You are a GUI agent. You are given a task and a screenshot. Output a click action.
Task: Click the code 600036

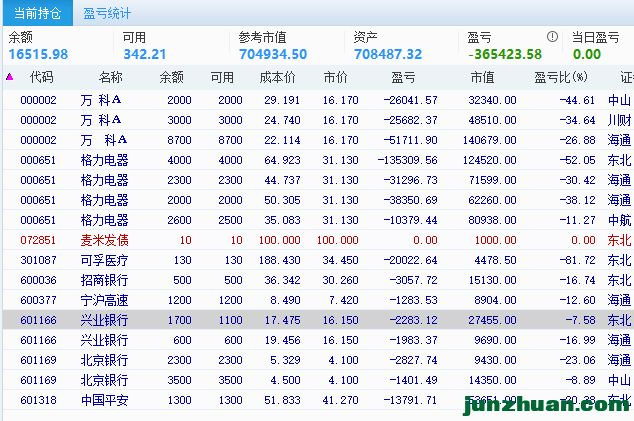(x=38, y=280)
